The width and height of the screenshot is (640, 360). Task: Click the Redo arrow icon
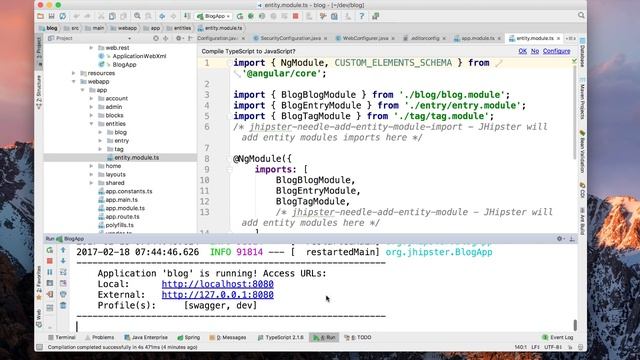pyautogui.click(x=87, y=16)
